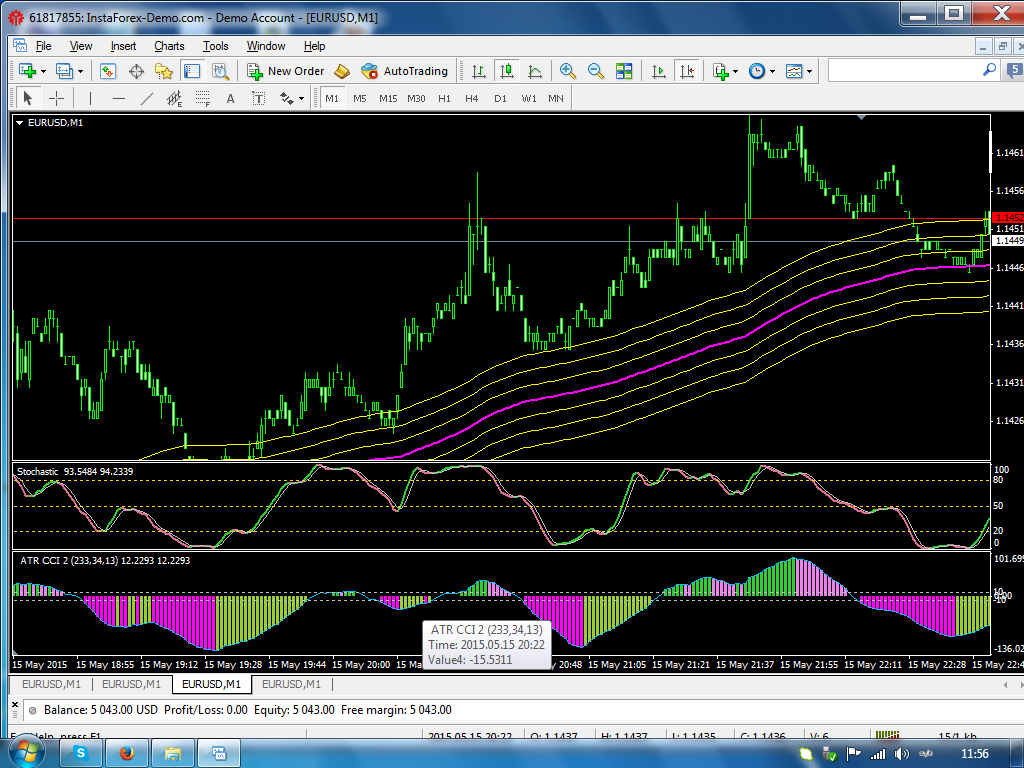This screenshot has height=768, width=1024.
Task: Toggle chart Auto Scroll
Action: [659, 71]
